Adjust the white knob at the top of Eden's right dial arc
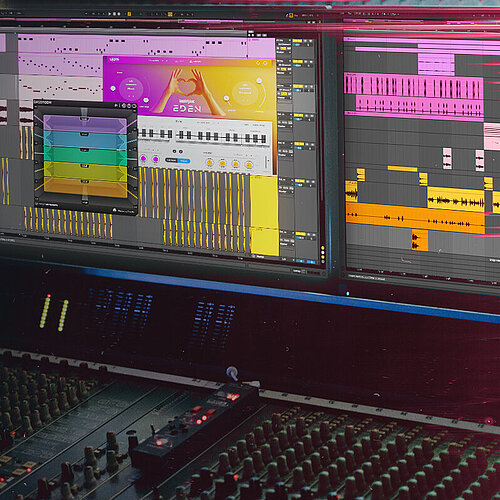The height and width of the screenshot is (500, 500). pyautogui.click(x=259, y=81)
